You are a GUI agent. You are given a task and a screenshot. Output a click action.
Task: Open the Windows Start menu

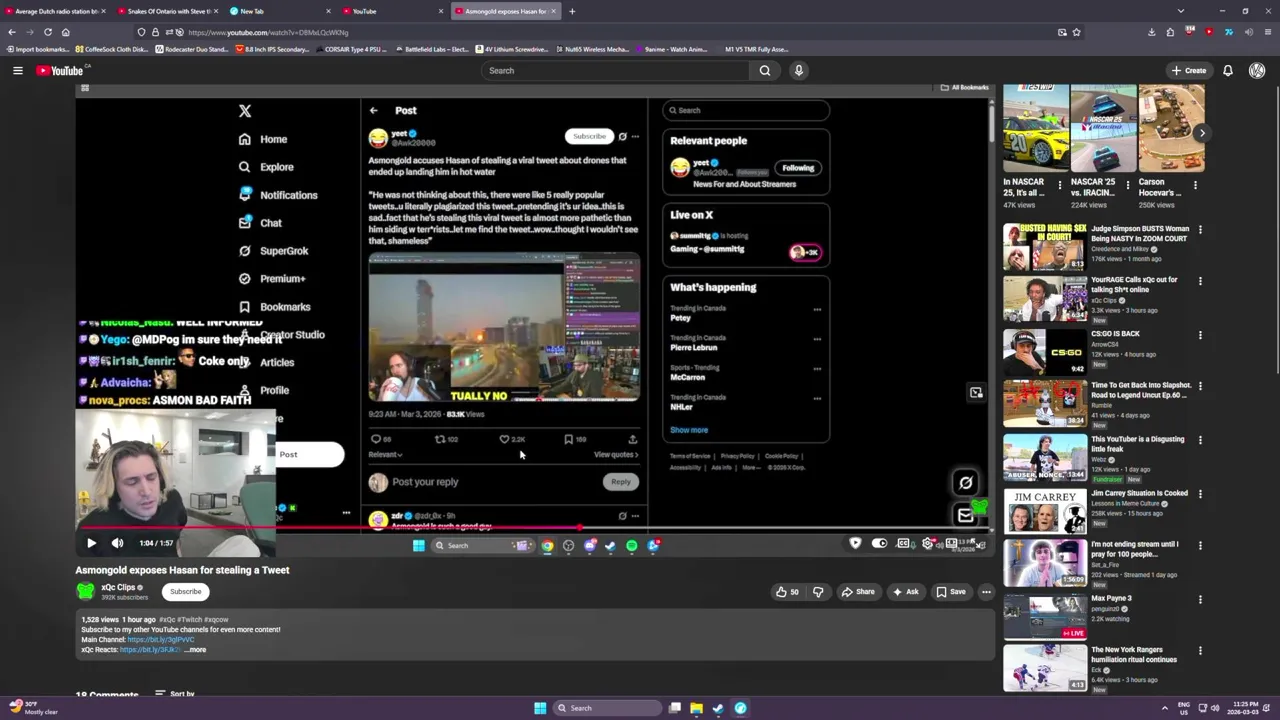coord(540,708)
